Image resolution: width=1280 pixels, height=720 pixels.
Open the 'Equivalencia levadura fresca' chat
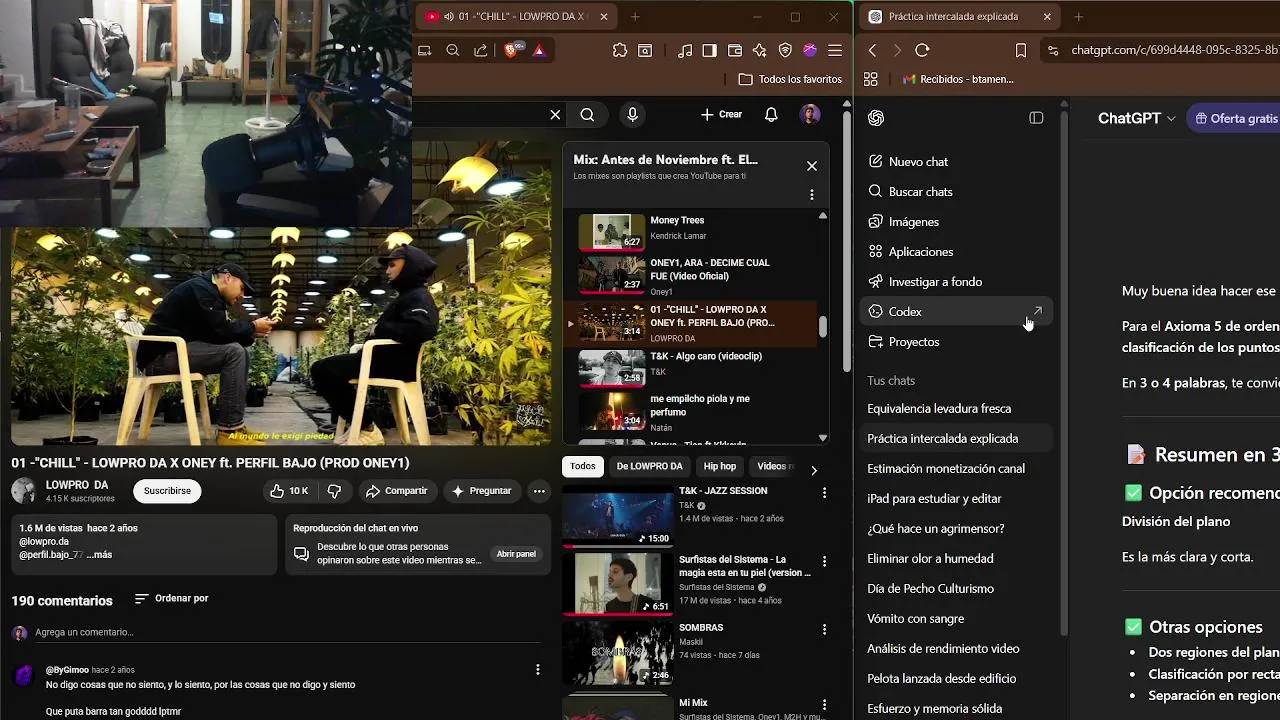pos(955,408)
